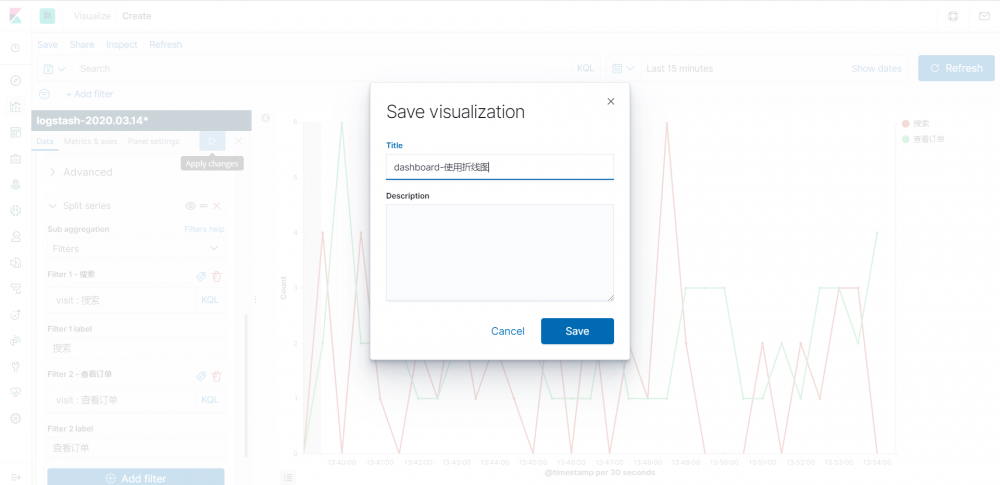Viewport: 1000px width, 485px height.
Task: Click Show dates link
Action: [x=876, y=68]
